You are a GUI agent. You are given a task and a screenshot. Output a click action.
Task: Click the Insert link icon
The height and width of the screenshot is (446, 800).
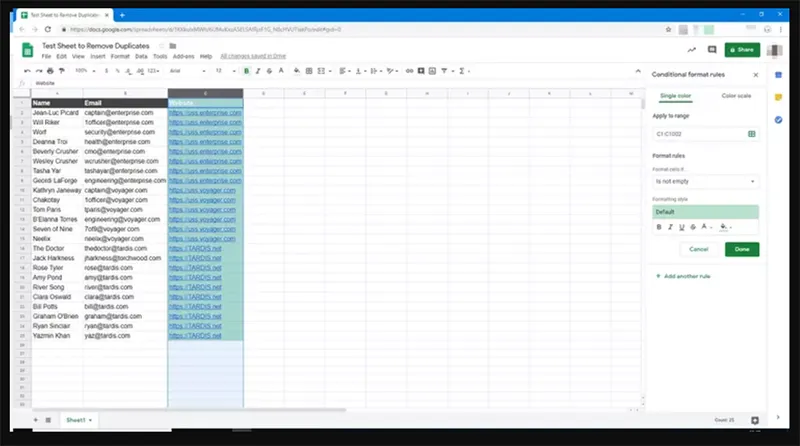pos(409,71)
